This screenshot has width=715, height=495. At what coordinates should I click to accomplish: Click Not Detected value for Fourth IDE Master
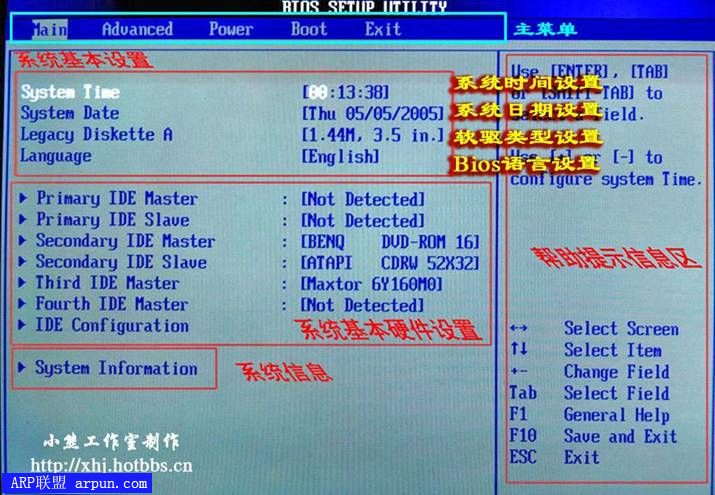coord(363,305)
